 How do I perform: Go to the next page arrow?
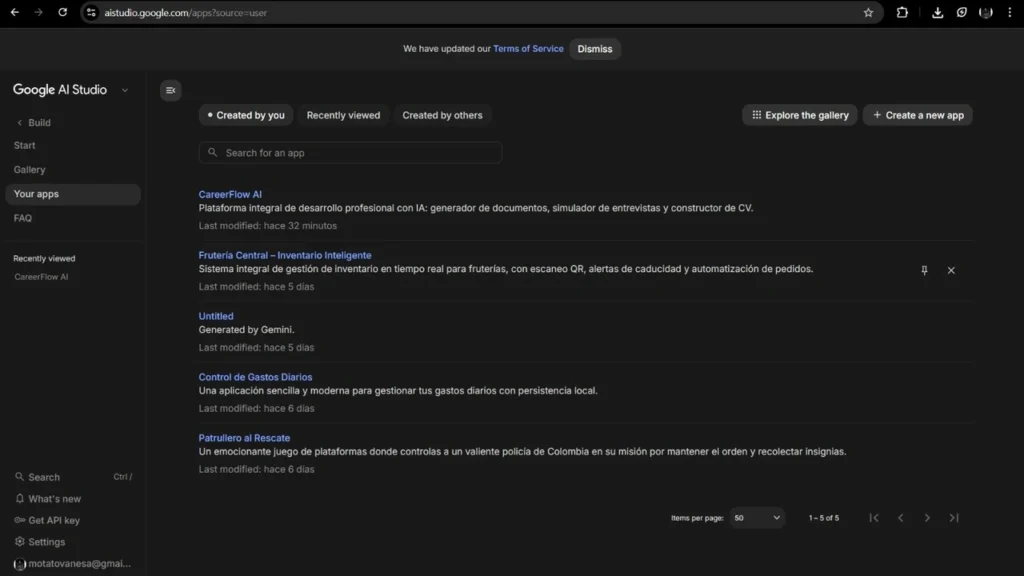click(927, 518)
